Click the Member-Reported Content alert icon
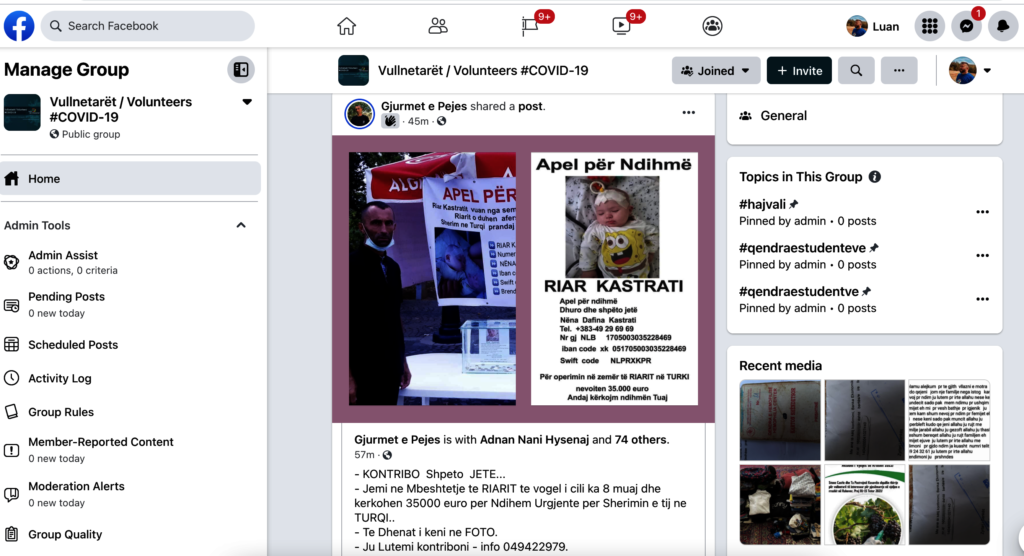The image size is (1024, 556). pyautogui.click(x=11, y=450)
